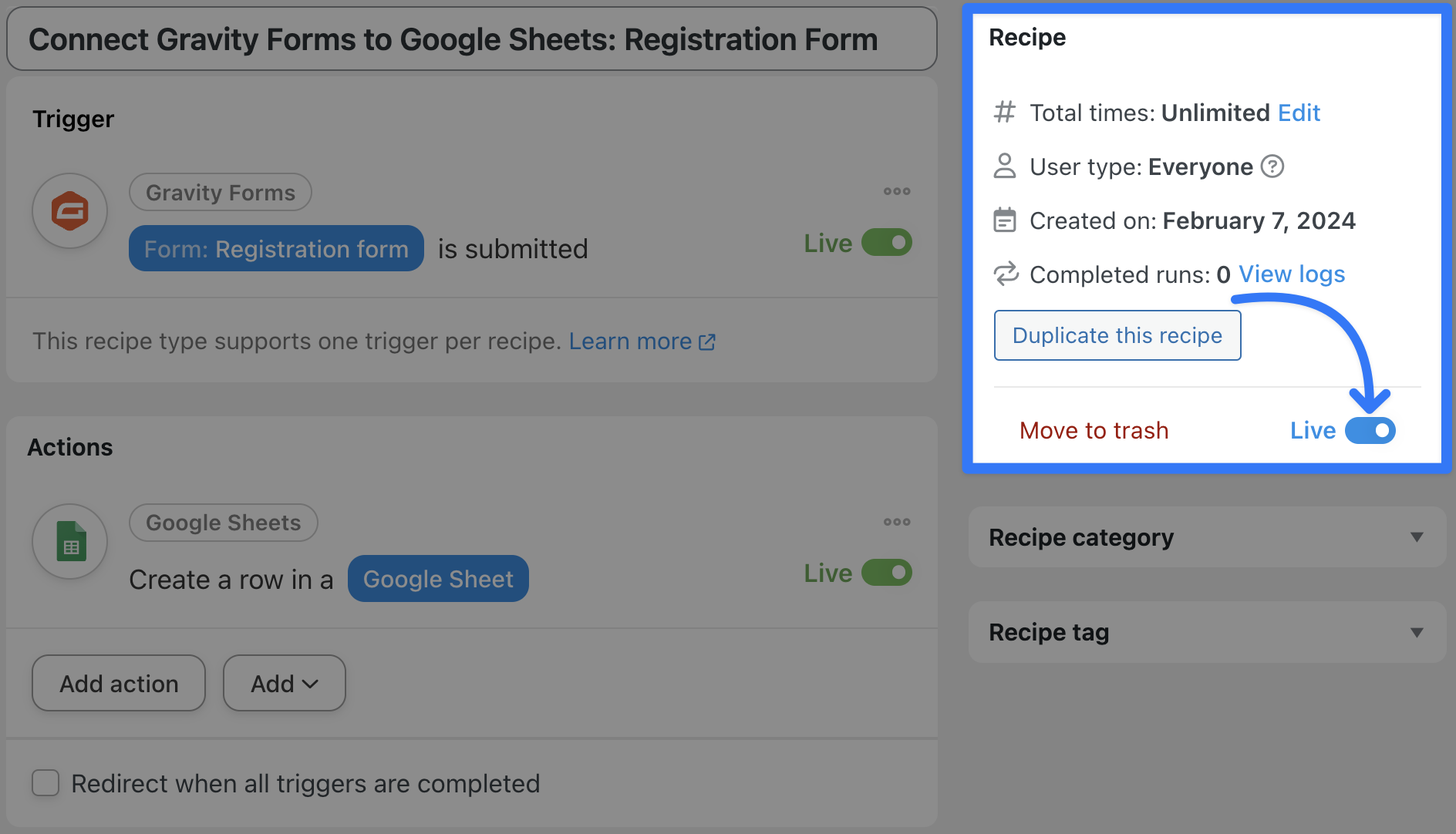Click the Google Sheets logo icon
1456x834 pixels.
click(70, 541)
